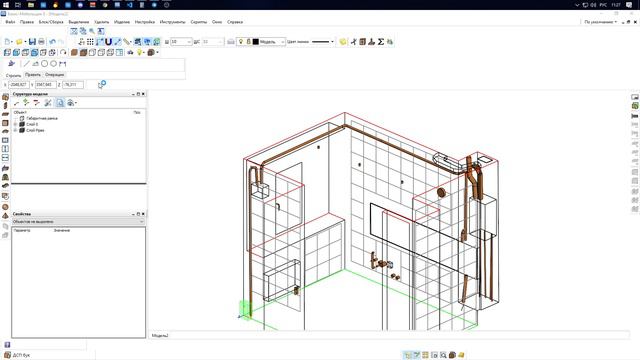640x360 pixels.
Task: Click the red minus icon in structure panel toolbar
Action: coord(36,102)
